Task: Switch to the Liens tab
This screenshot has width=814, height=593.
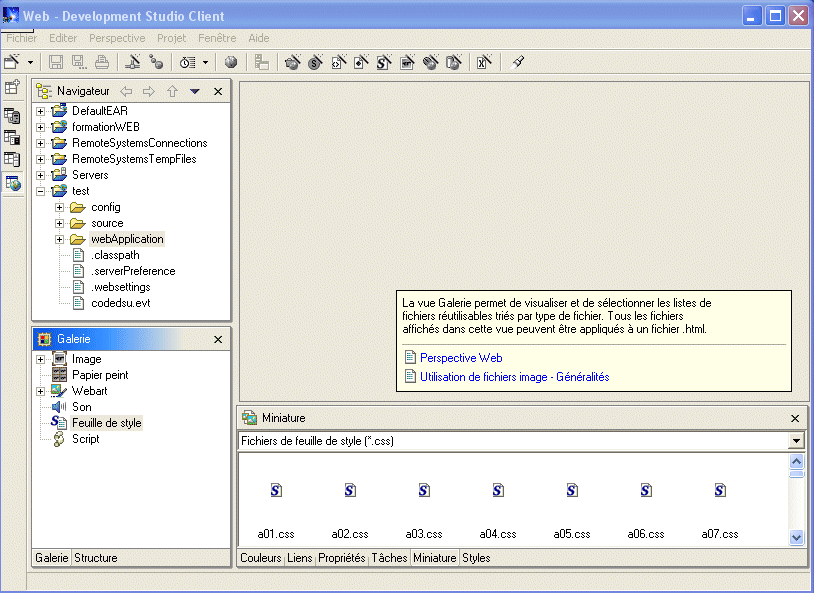Action: coord(300,558)
